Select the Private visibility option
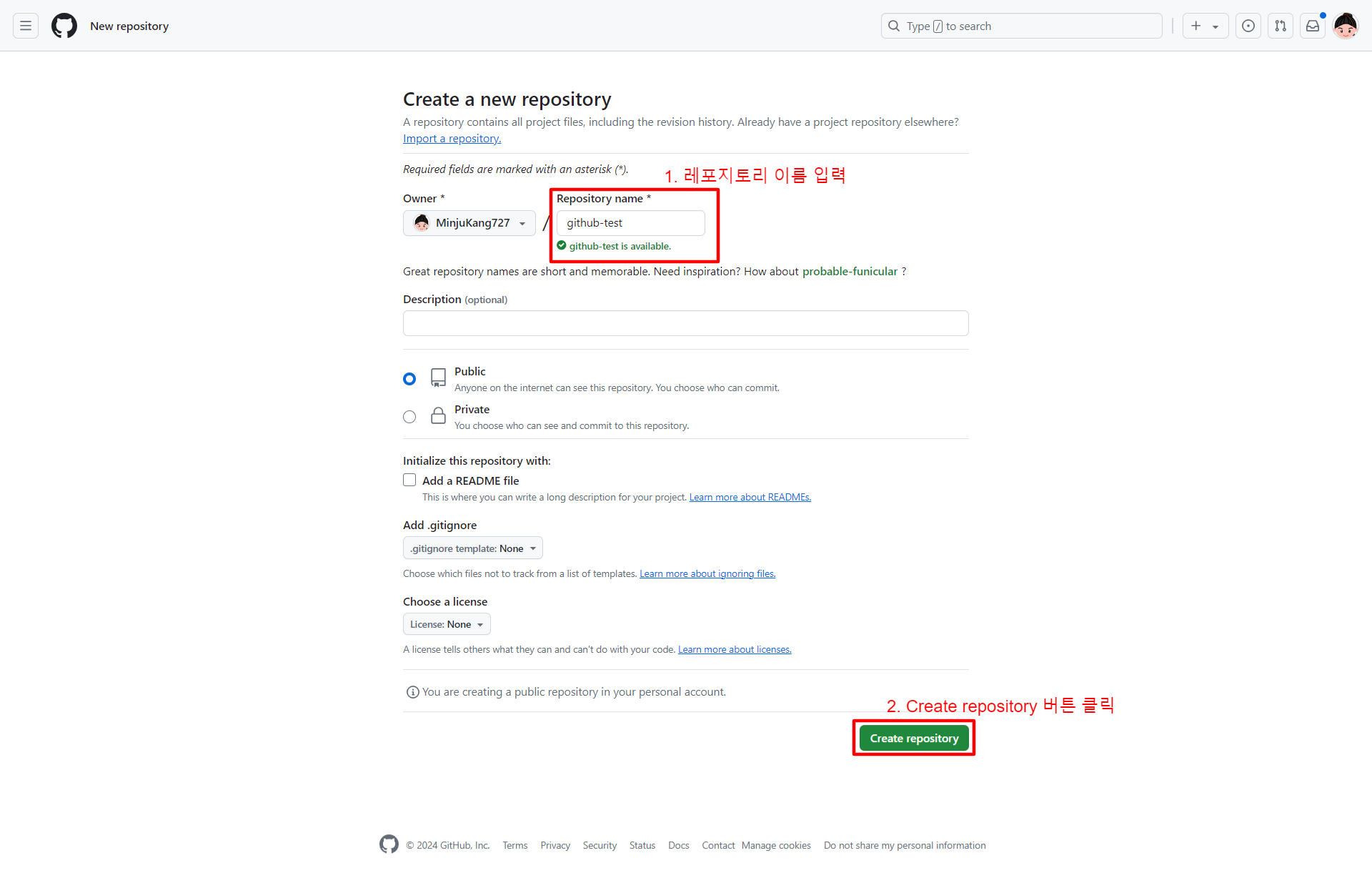Viewport: 1372px width, 888px height. (409, 417)
